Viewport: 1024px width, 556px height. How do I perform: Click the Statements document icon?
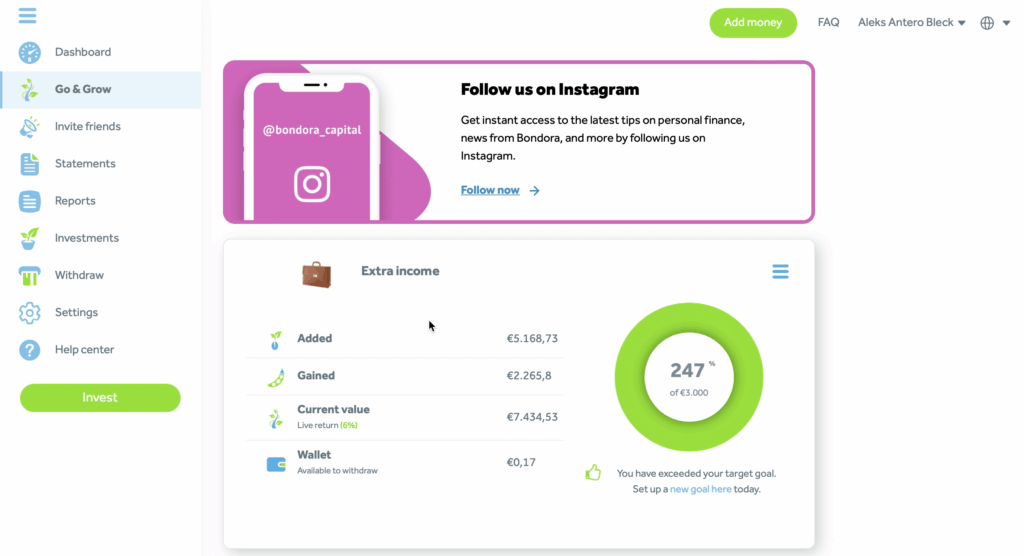(30, 164)
